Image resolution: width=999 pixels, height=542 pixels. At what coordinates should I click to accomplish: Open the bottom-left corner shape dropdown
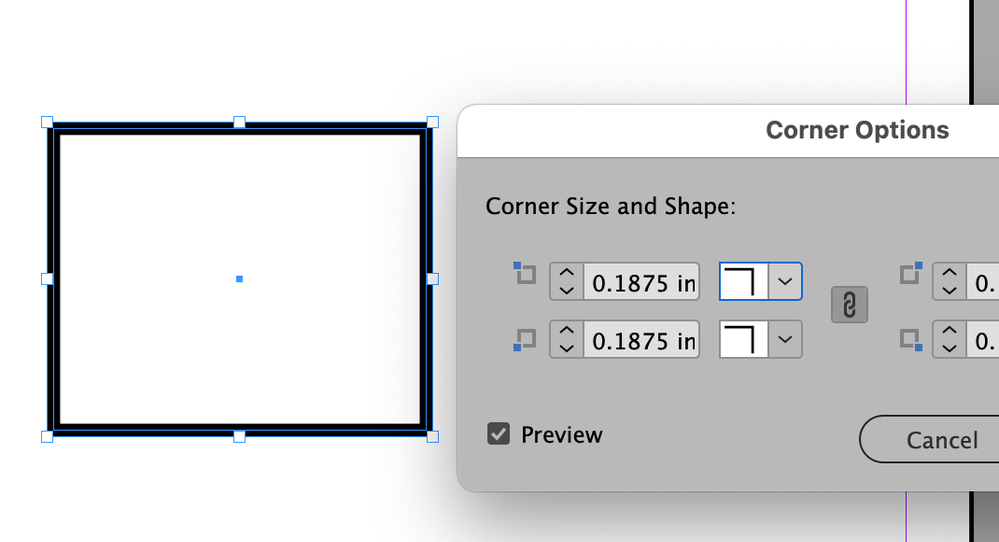coord(785,340)
